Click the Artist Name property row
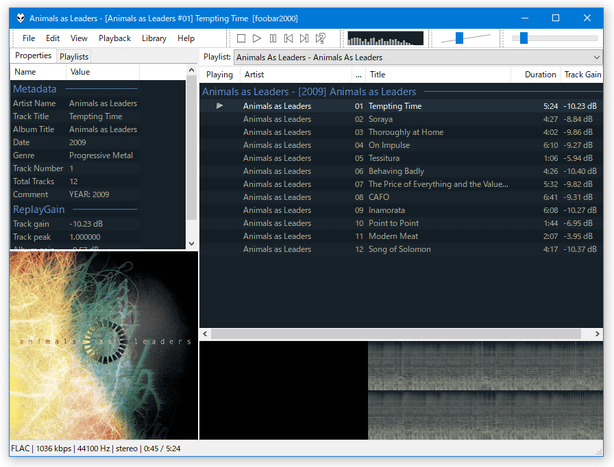The width and height of the screenshot is (614, 467). point(75,103)
